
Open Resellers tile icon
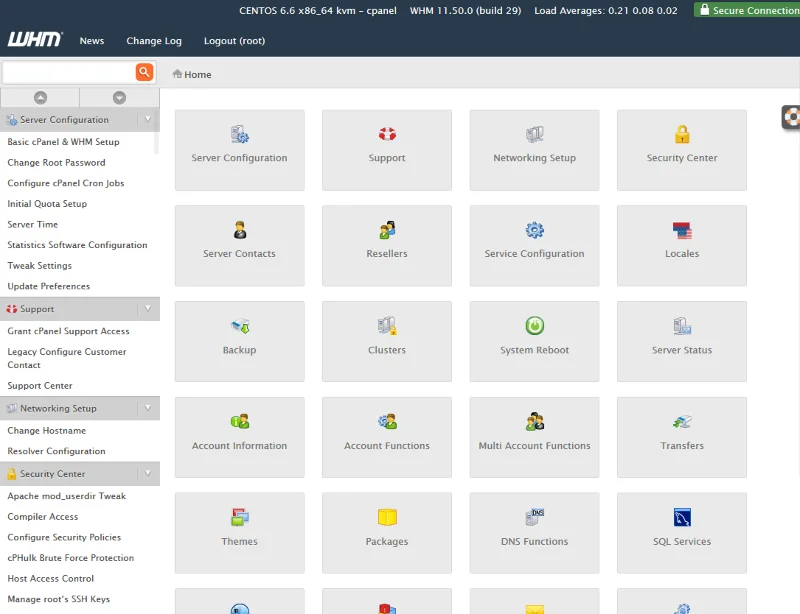click(387, 230)
